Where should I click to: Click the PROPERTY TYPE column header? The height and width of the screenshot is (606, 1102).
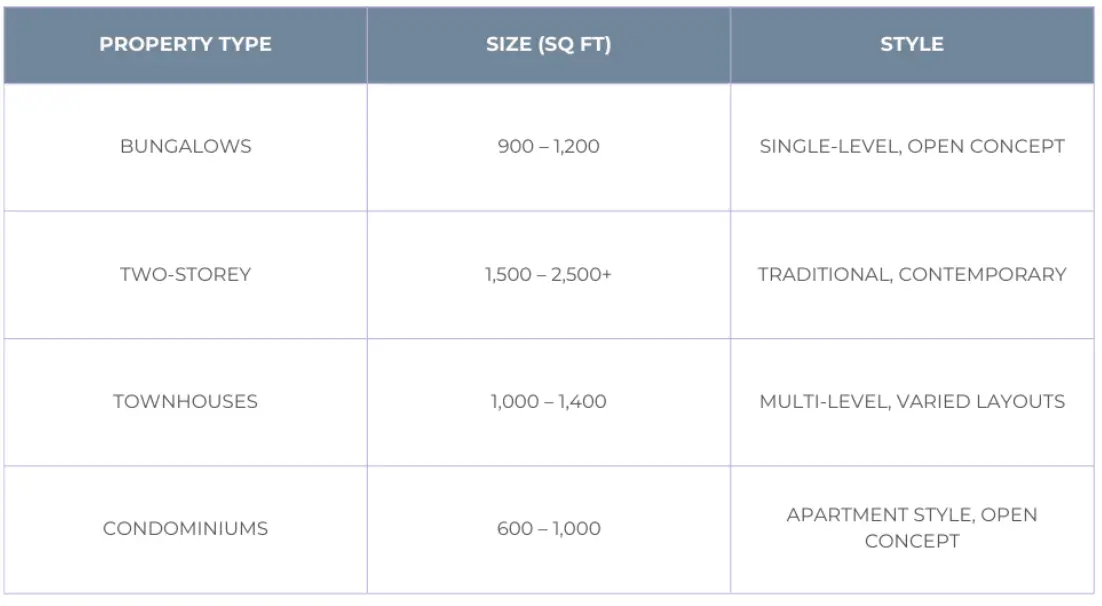pos(185,45)
